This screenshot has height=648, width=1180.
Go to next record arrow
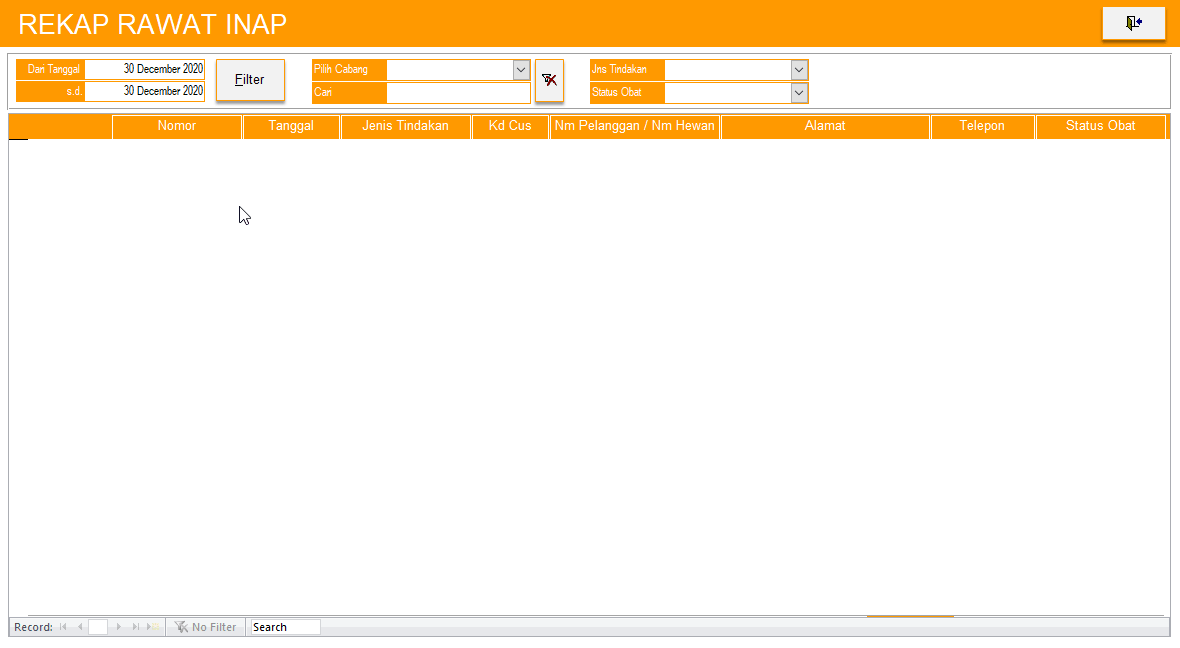click(119, 627)
